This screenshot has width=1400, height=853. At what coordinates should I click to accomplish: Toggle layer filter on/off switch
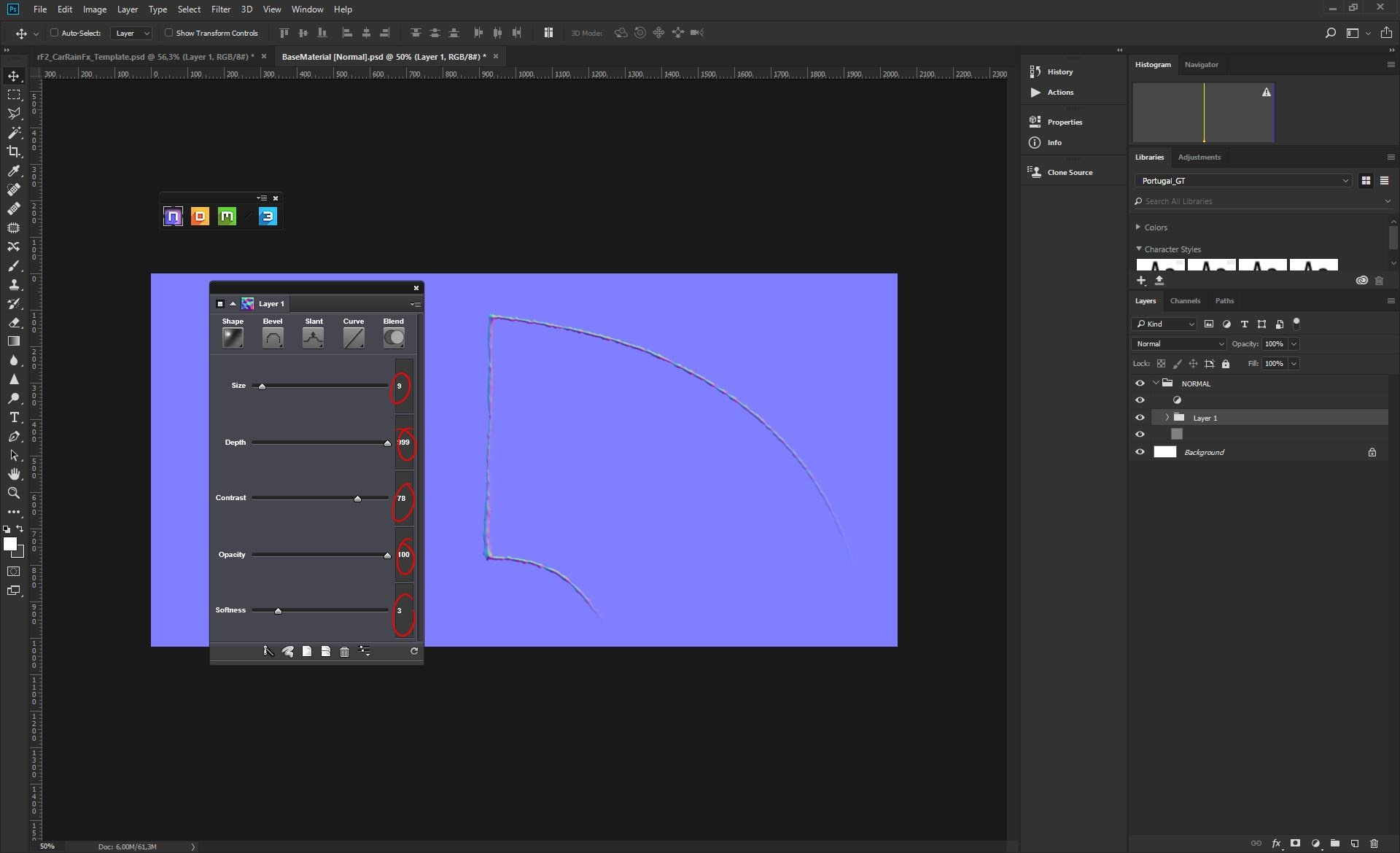pyautogui.click(x=1296, y=323)
